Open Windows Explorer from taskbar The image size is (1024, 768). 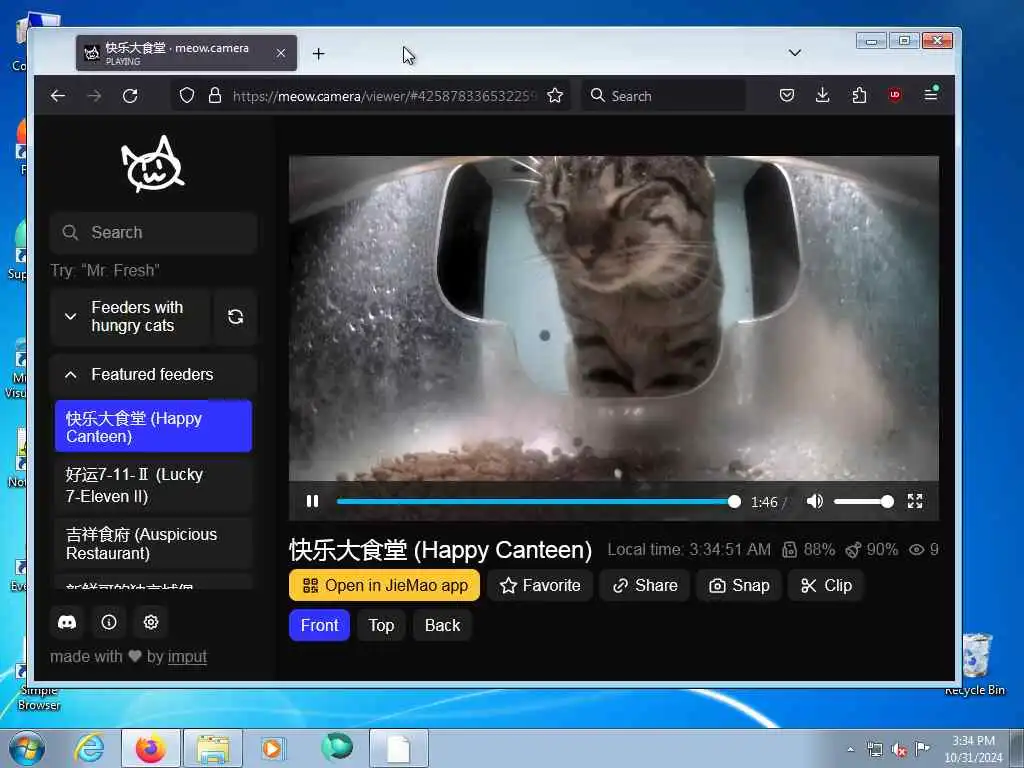point(213,748)
